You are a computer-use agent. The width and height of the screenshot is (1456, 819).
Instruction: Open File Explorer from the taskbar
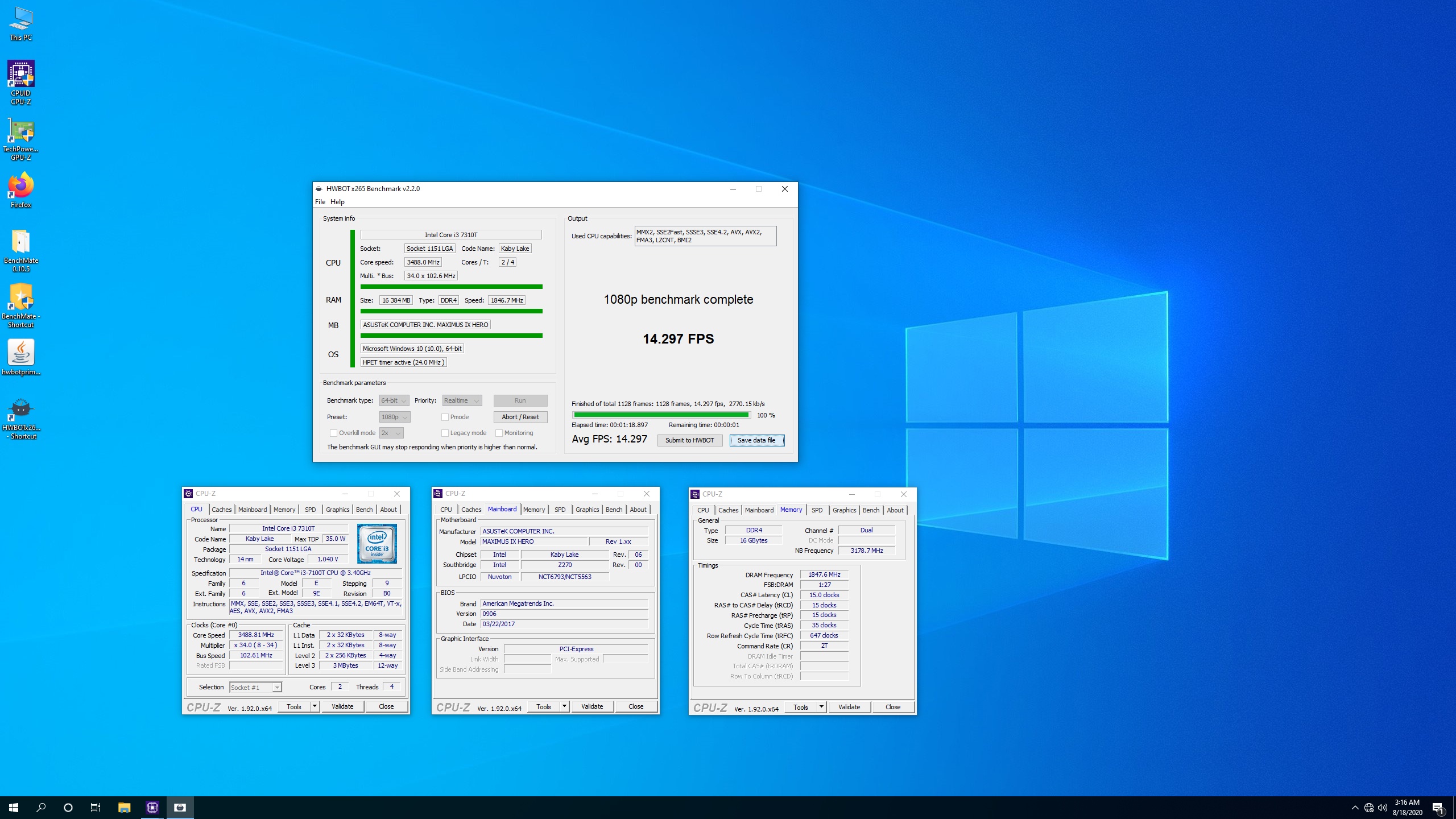[124, 807]
